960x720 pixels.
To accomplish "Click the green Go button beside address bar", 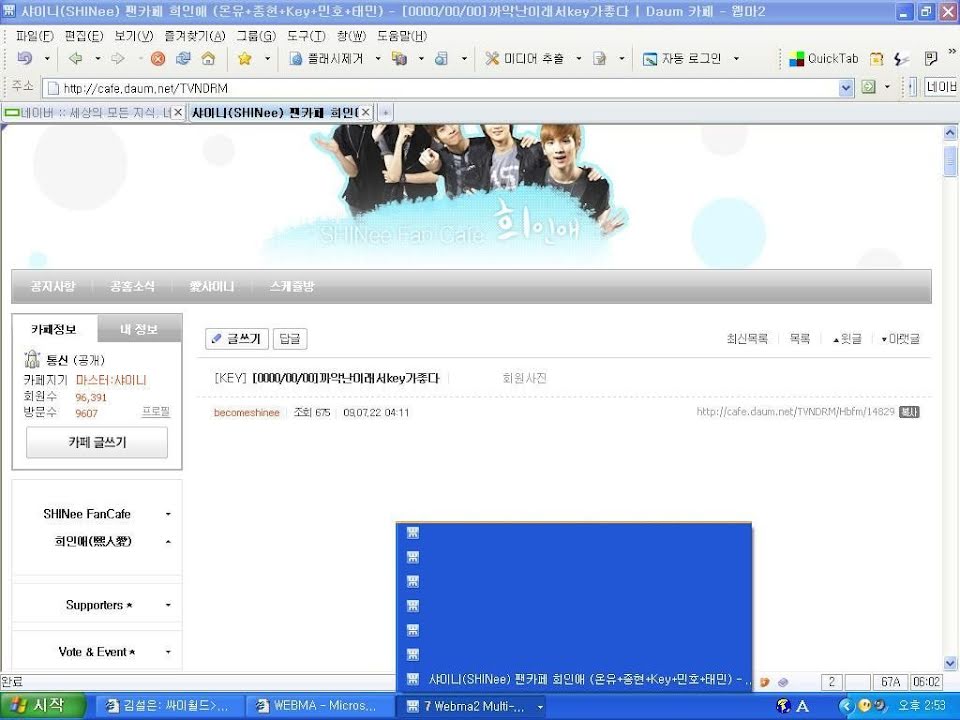I will [868, 87].
